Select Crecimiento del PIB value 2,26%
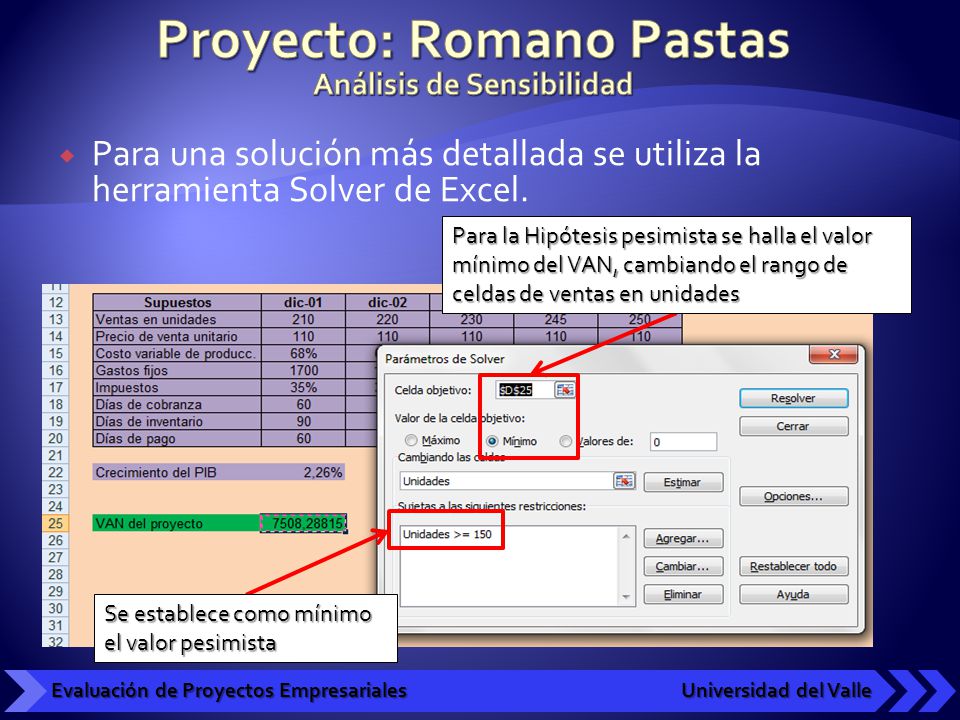This screenshot has height=720, width=960. click(304, 472)
